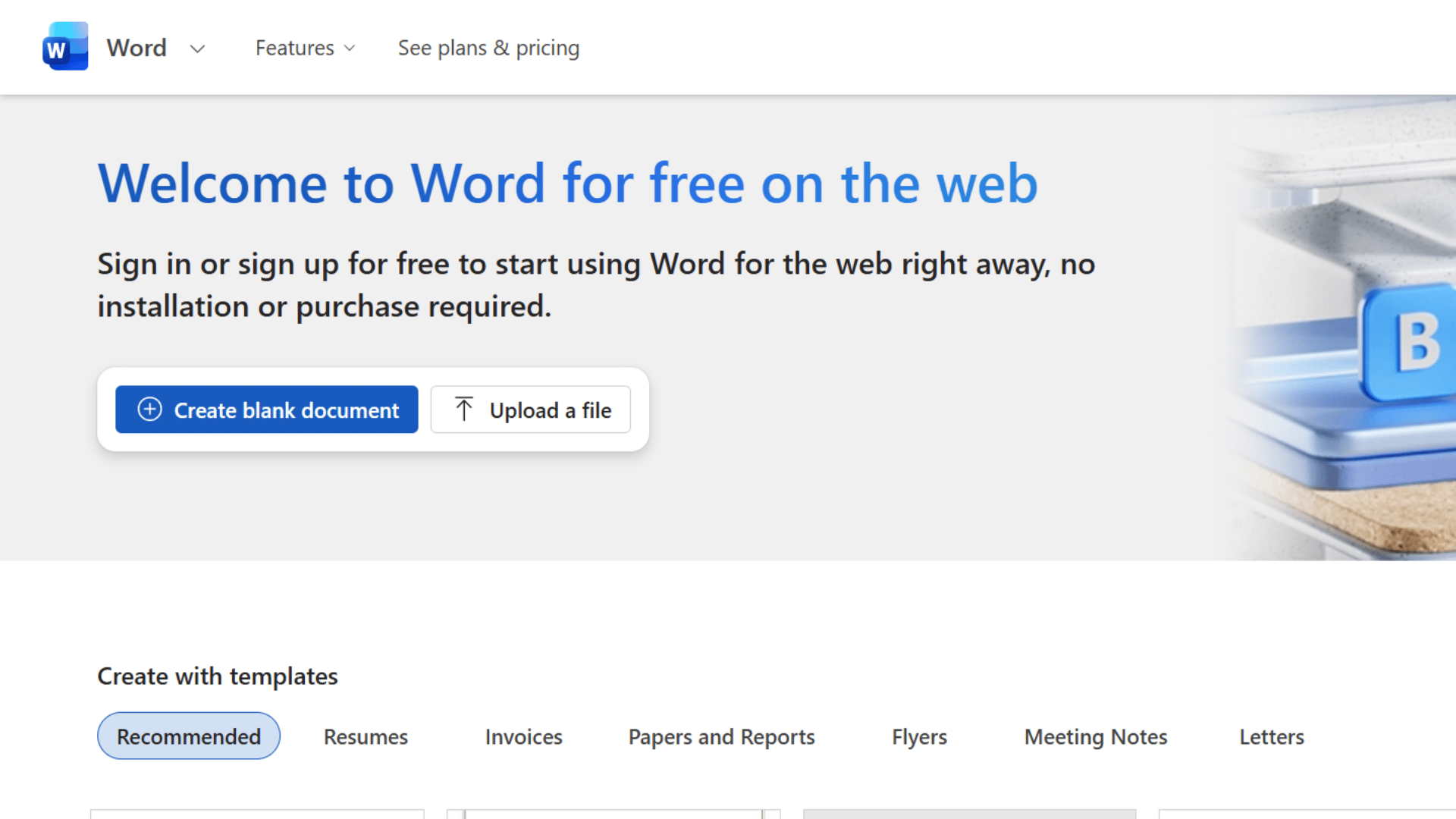
Task: Click the Word app logo icon
Action: 65,47
